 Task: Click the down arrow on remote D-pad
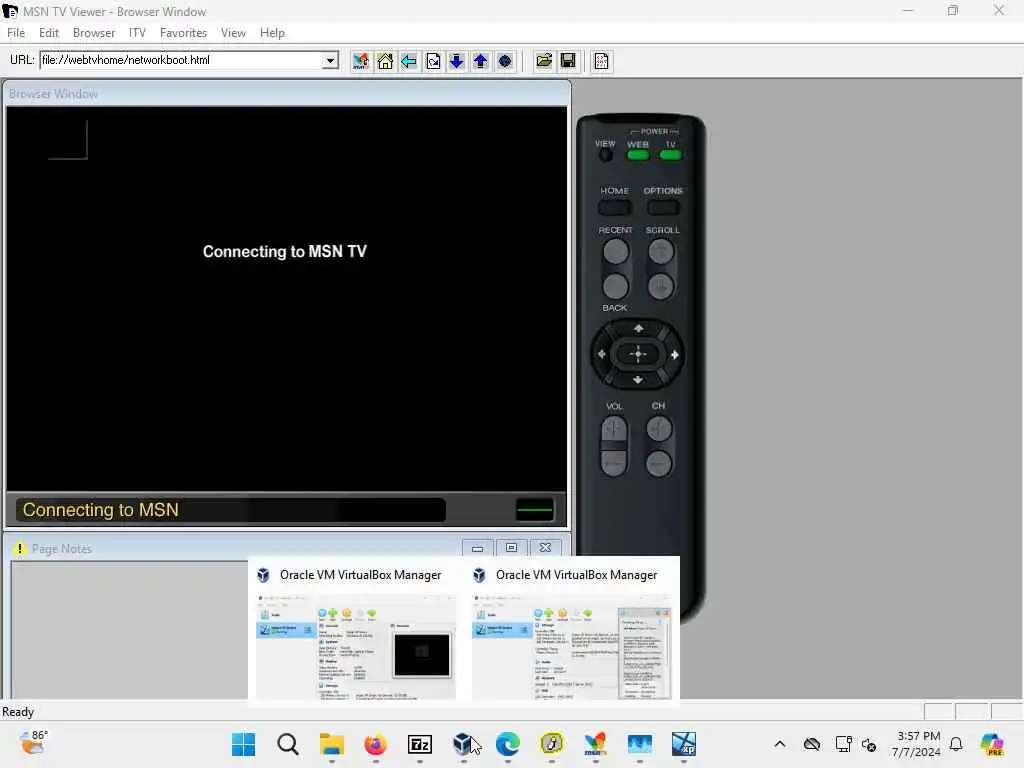(x=638, y=380)
